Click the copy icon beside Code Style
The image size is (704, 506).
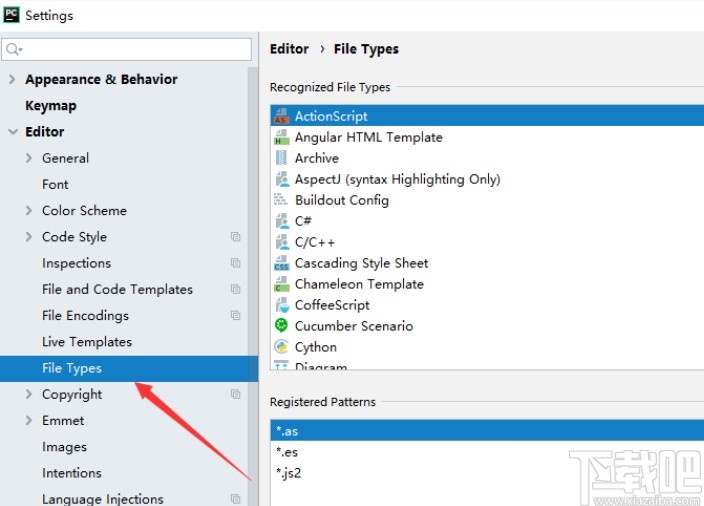click(235, 237)
